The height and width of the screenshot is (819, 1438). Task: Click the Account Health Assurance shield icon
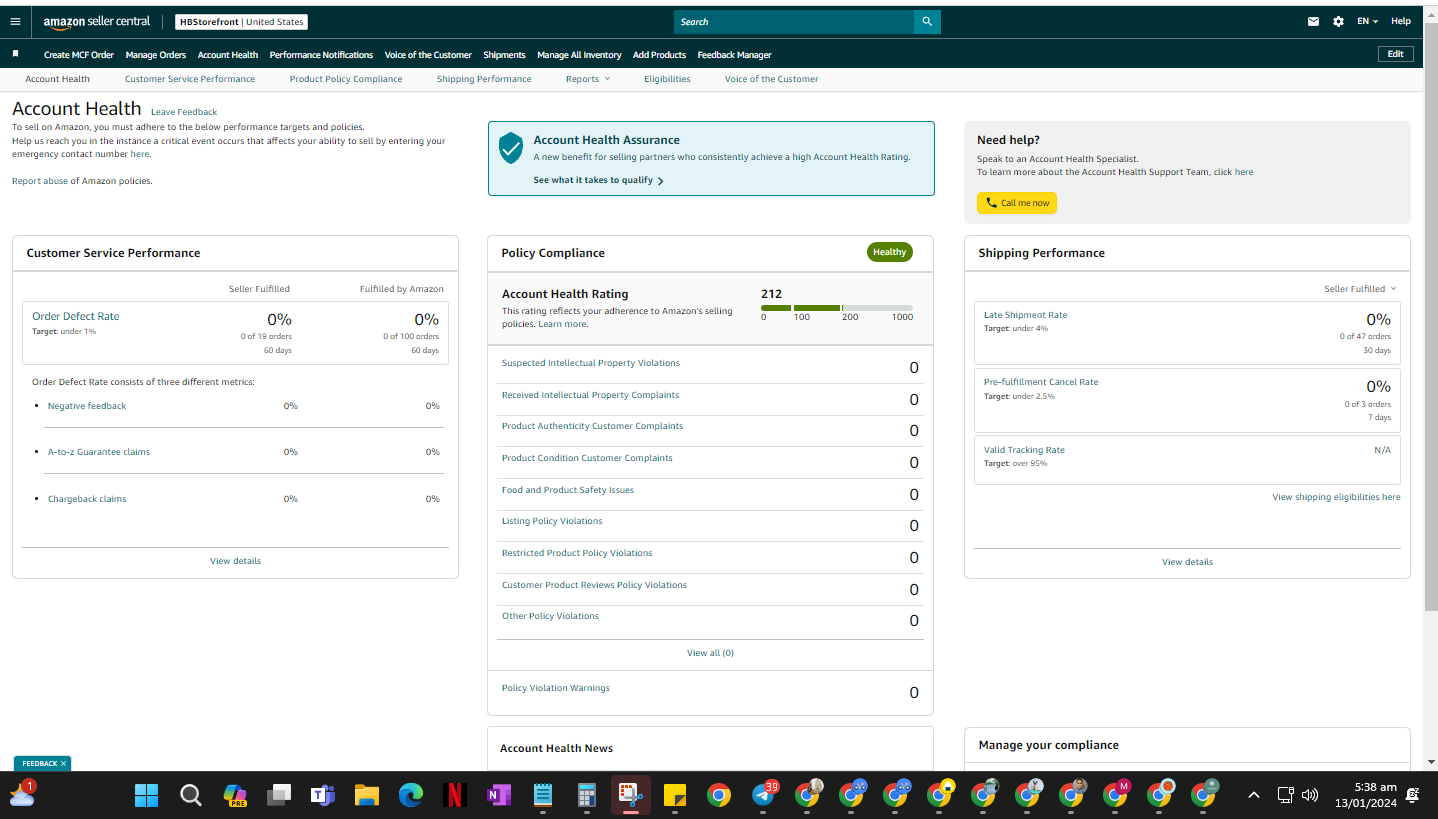coord(511,148)
